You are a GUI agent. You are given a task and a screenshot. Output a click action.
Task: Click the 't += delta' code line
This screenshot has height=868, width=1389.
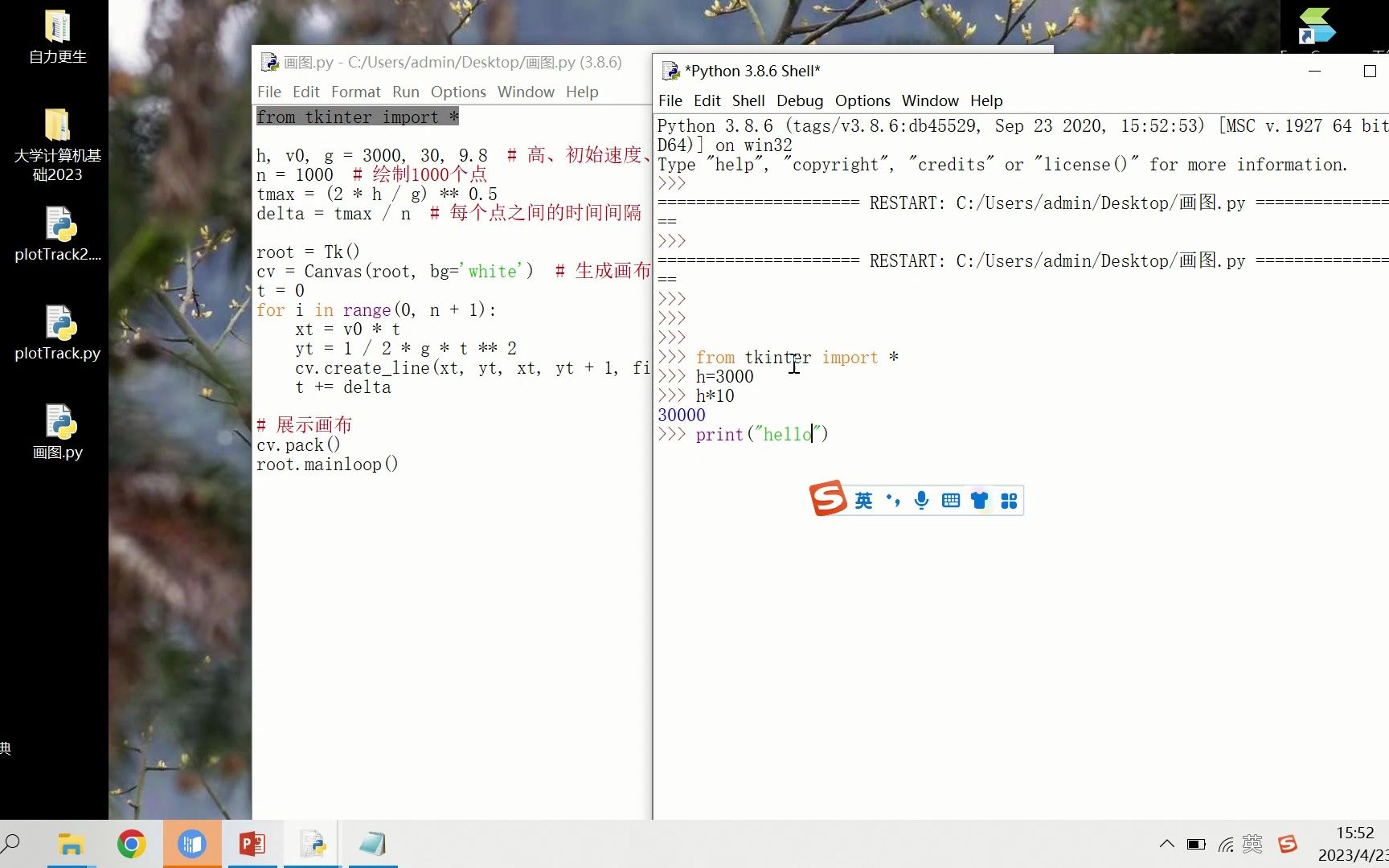[343, 387]
